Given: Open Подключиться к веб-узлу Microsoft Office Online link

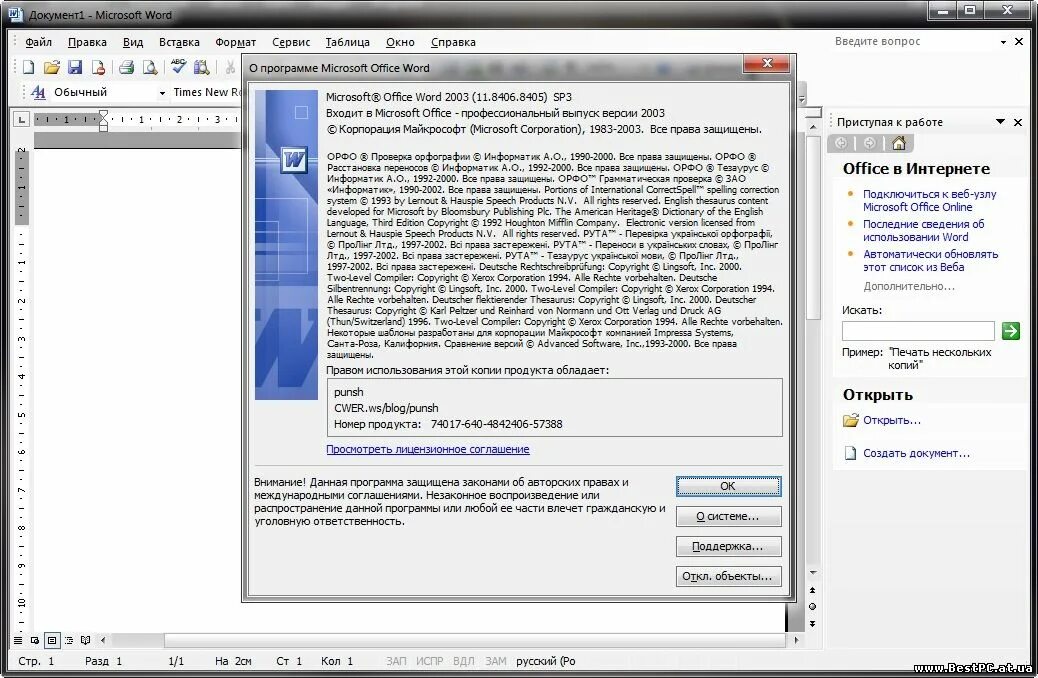Looking at the screenshot, I should [929, 201].
